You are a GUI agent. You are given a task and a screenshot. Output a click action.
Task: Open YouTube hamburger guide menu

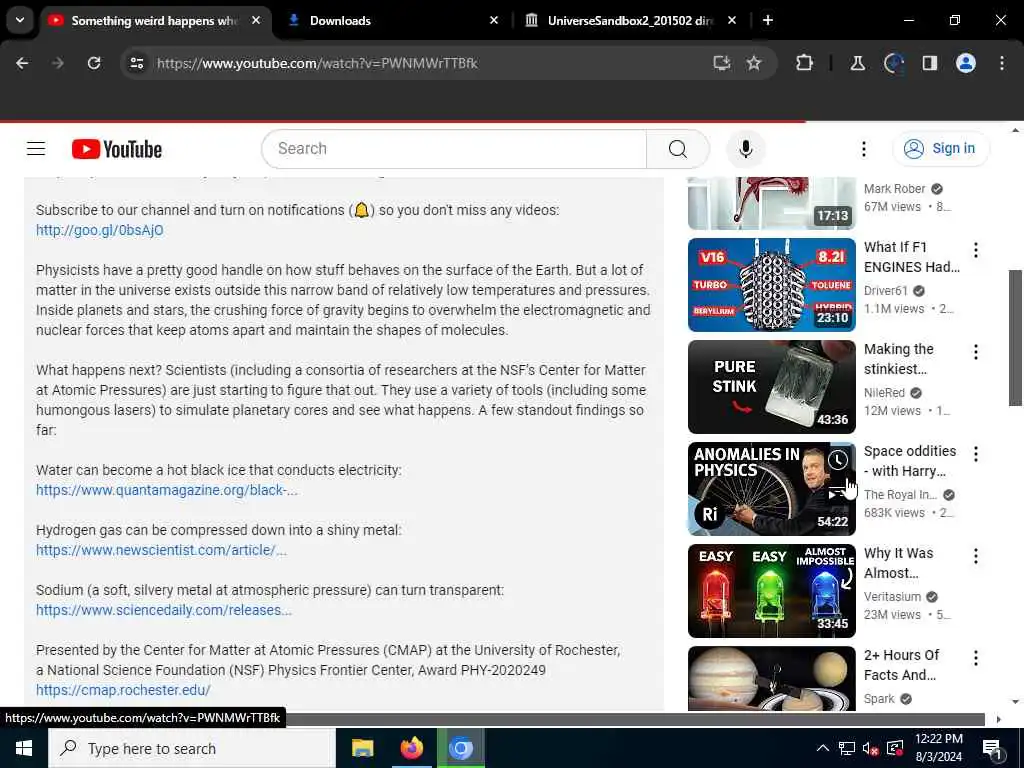(x=36, y=149)
